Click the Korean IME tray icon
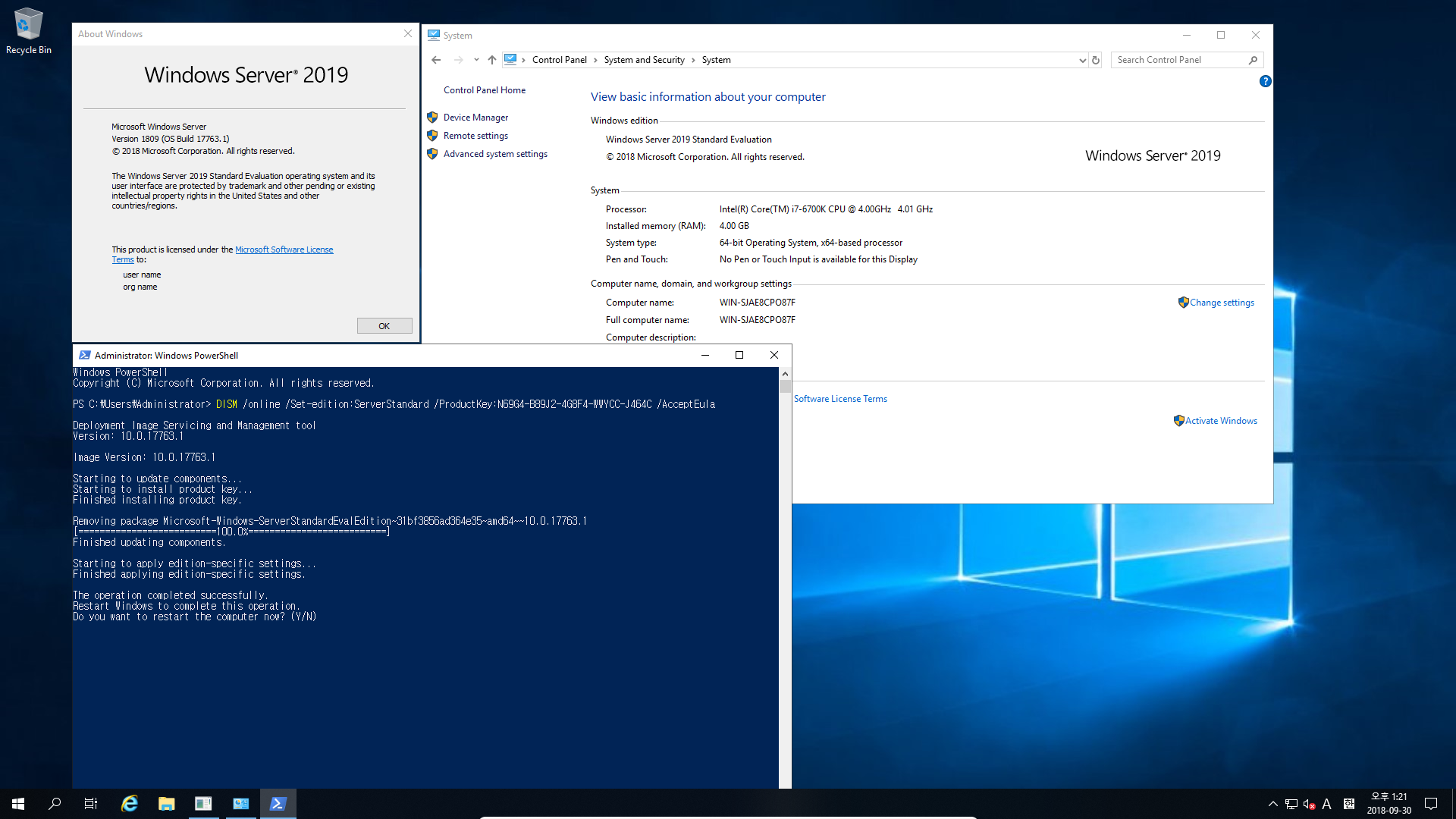This screenshot has height=819, width=1456. click(x=1348, y=804)
